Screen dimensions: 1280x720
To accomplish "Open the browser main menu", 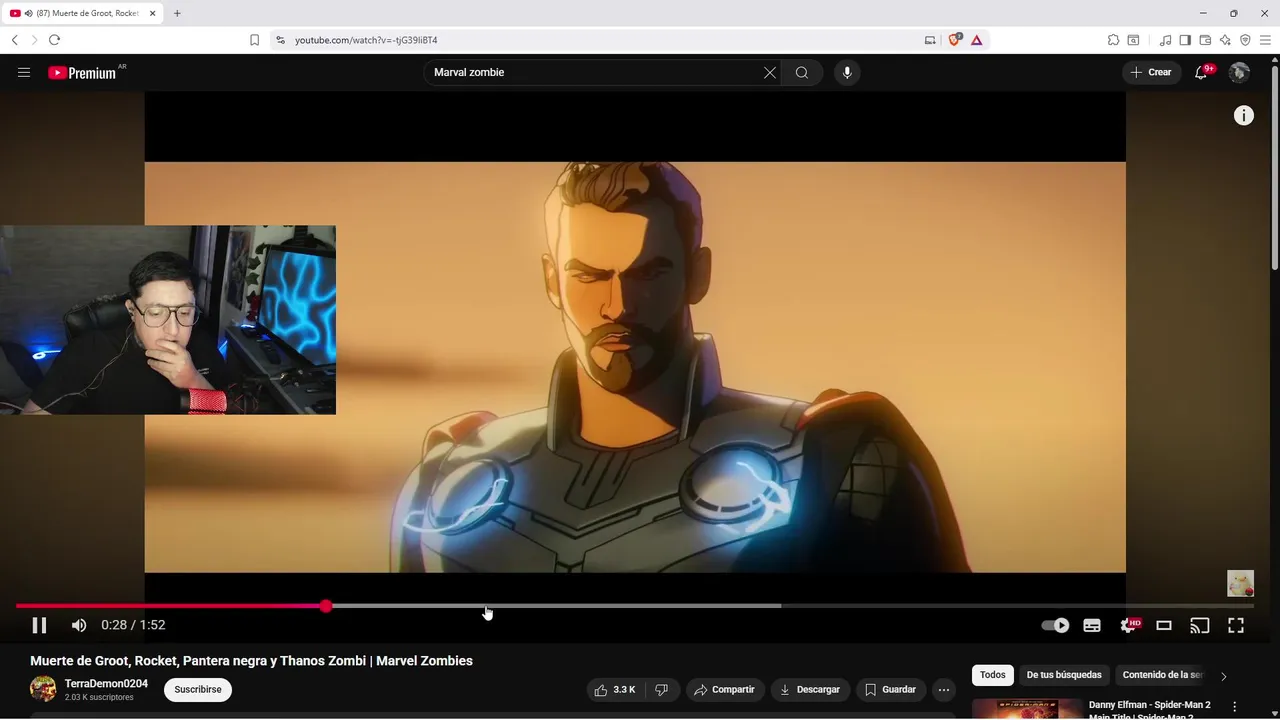I will pyautogui.click(x=1265, y=40).
